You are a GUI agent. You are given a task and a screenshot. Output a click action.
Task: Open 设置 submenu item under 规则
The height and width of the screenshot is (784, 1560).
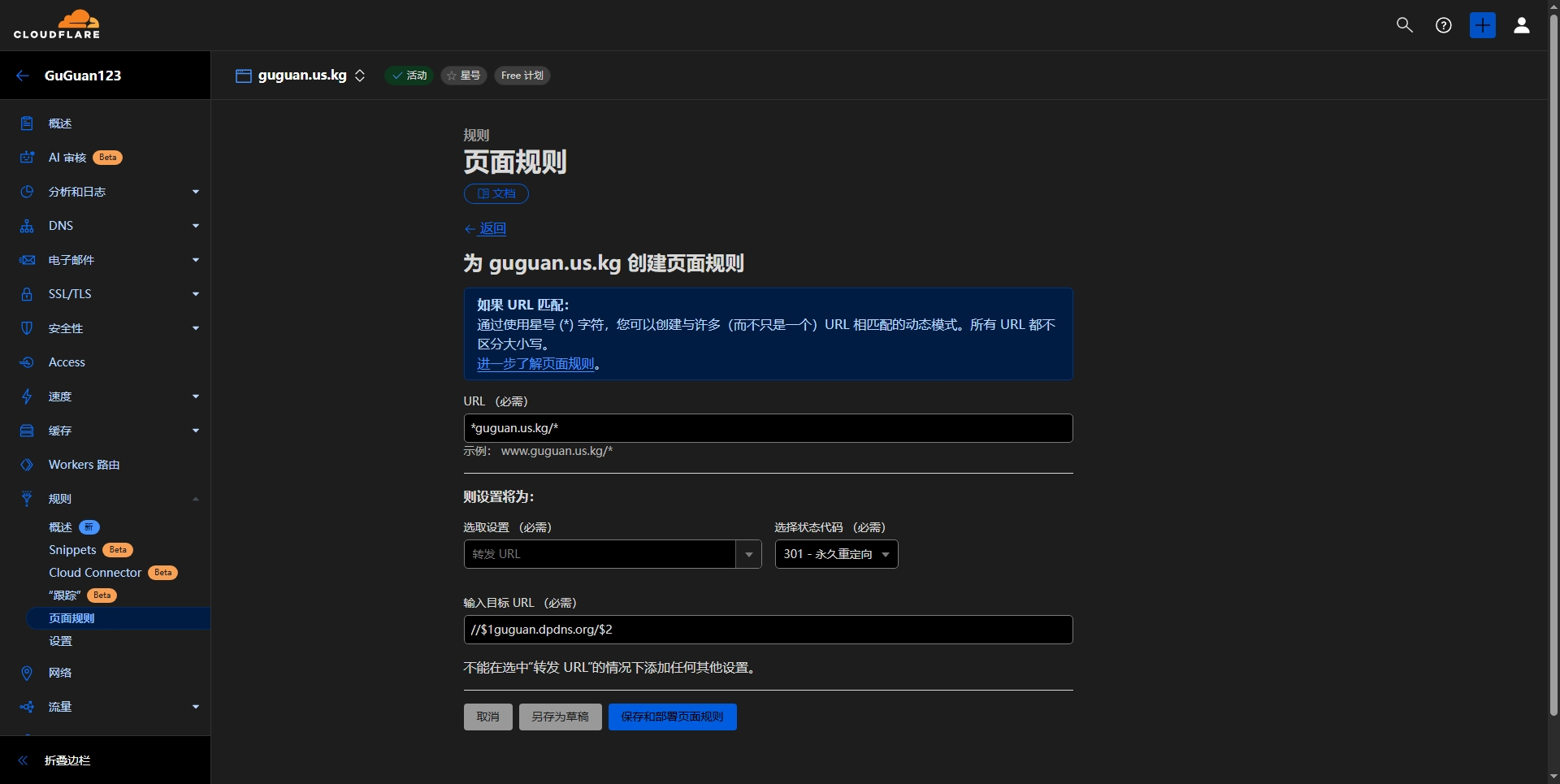(60, 641)
